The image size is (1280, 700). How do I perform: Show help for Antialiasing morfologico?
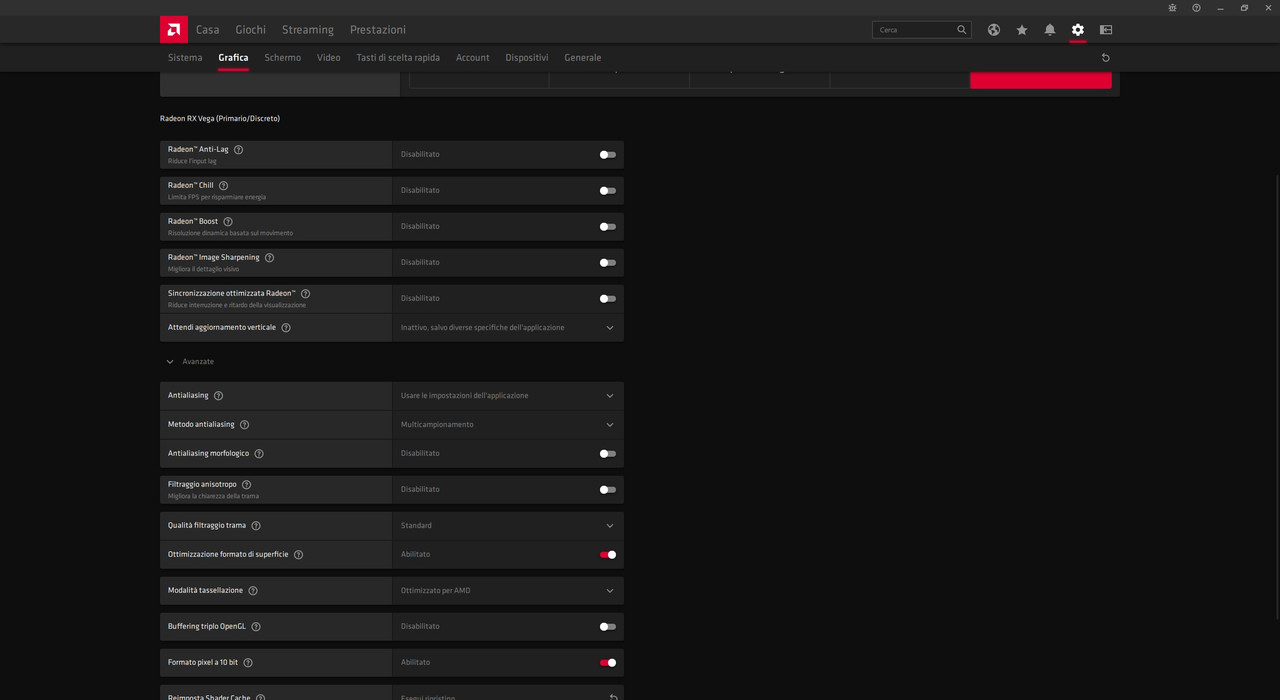[259, 454]
